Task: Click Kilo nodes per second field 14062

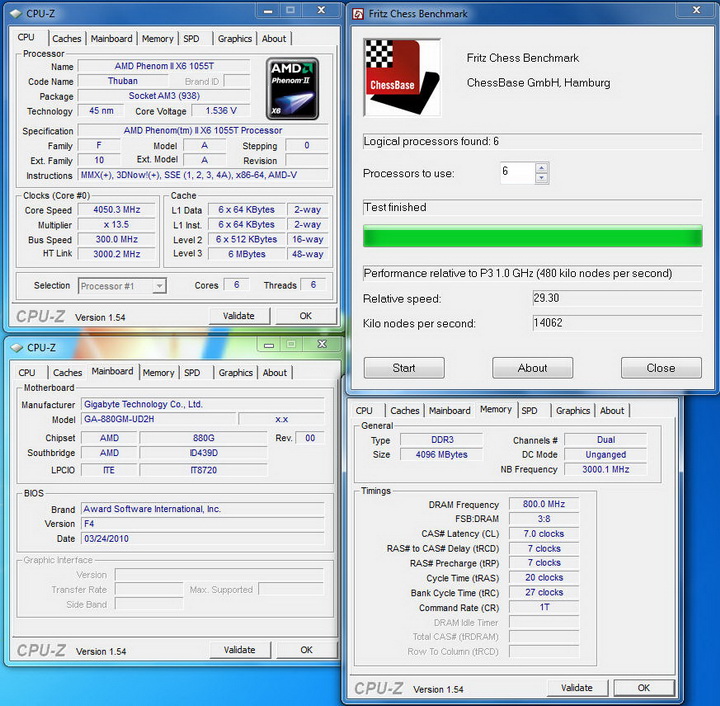Action: click(x=617, y=323)
